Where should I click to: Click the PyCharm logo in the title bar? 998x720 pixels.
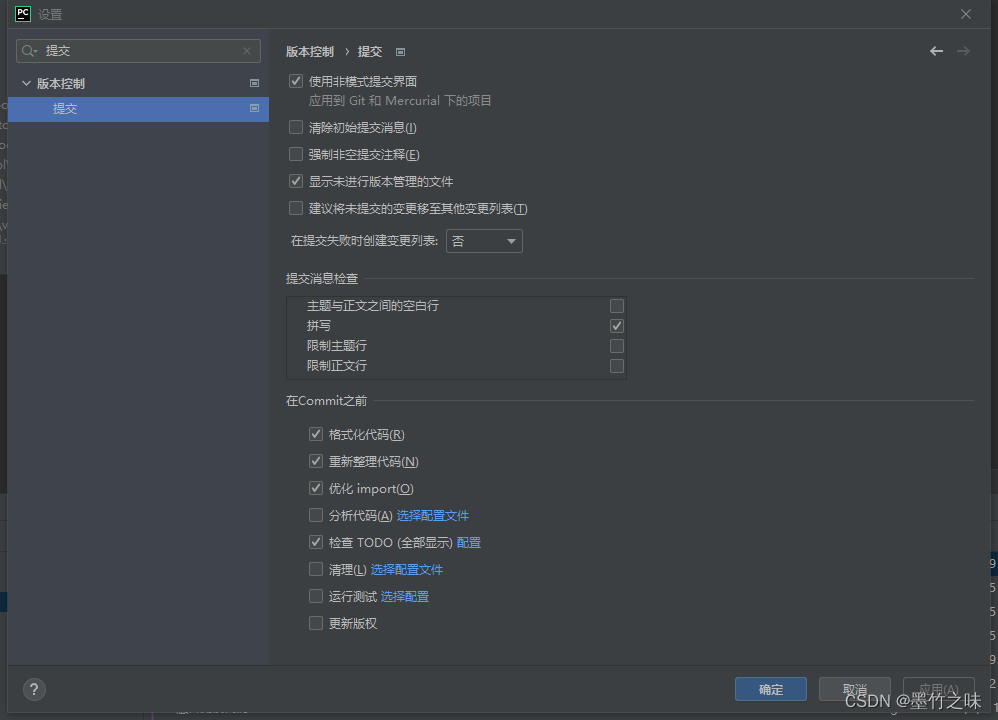pyautogui.click(x=22, y=13)
